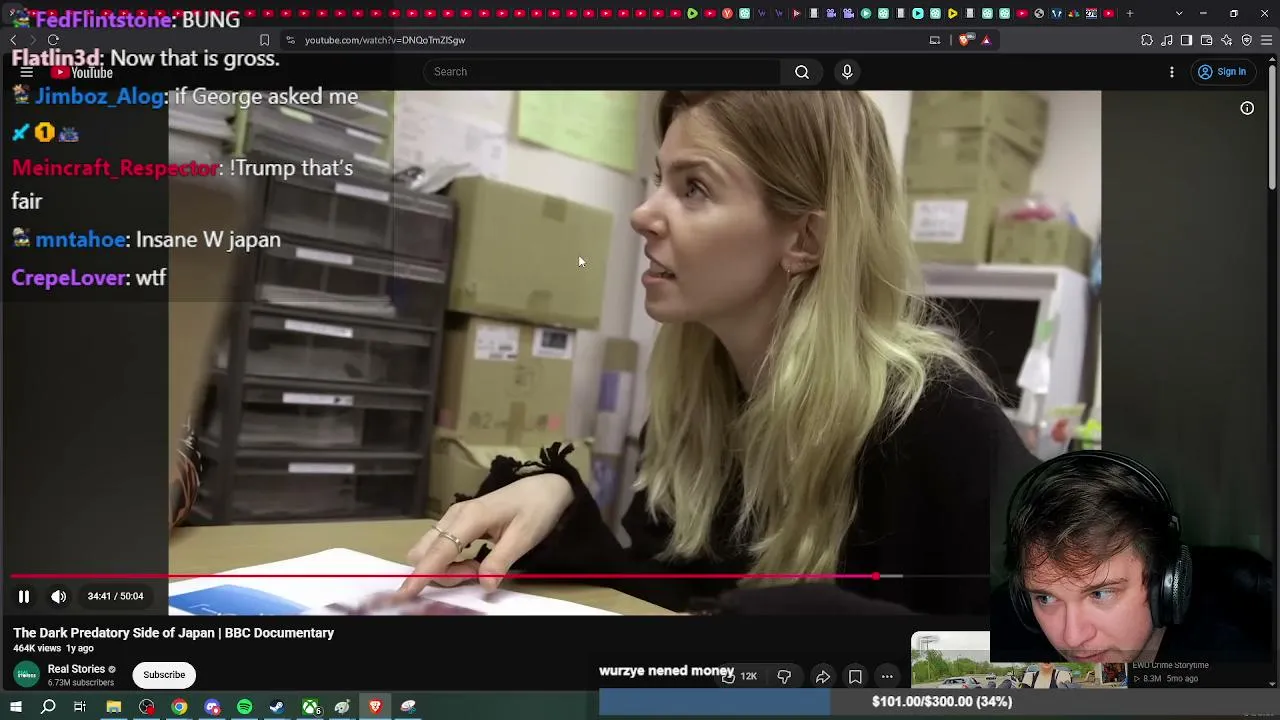Screen dimensions: 1280x720
Task: Click the magnifier search button
Action: (x=802, y=72)
